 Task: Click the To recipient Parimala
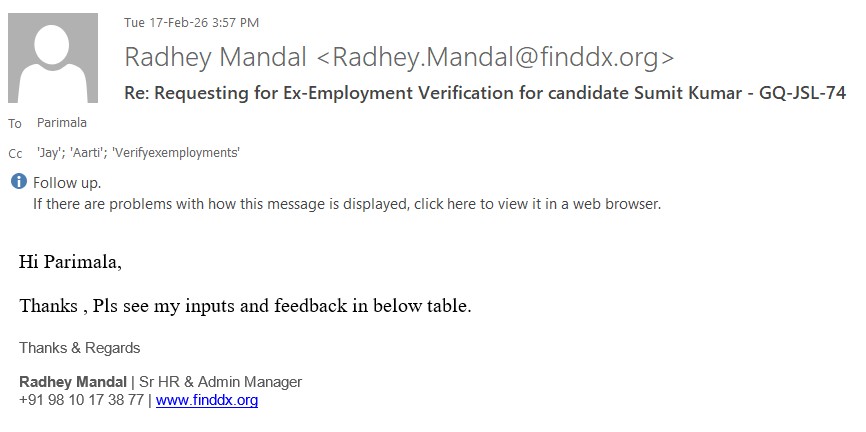coord(62,123)
